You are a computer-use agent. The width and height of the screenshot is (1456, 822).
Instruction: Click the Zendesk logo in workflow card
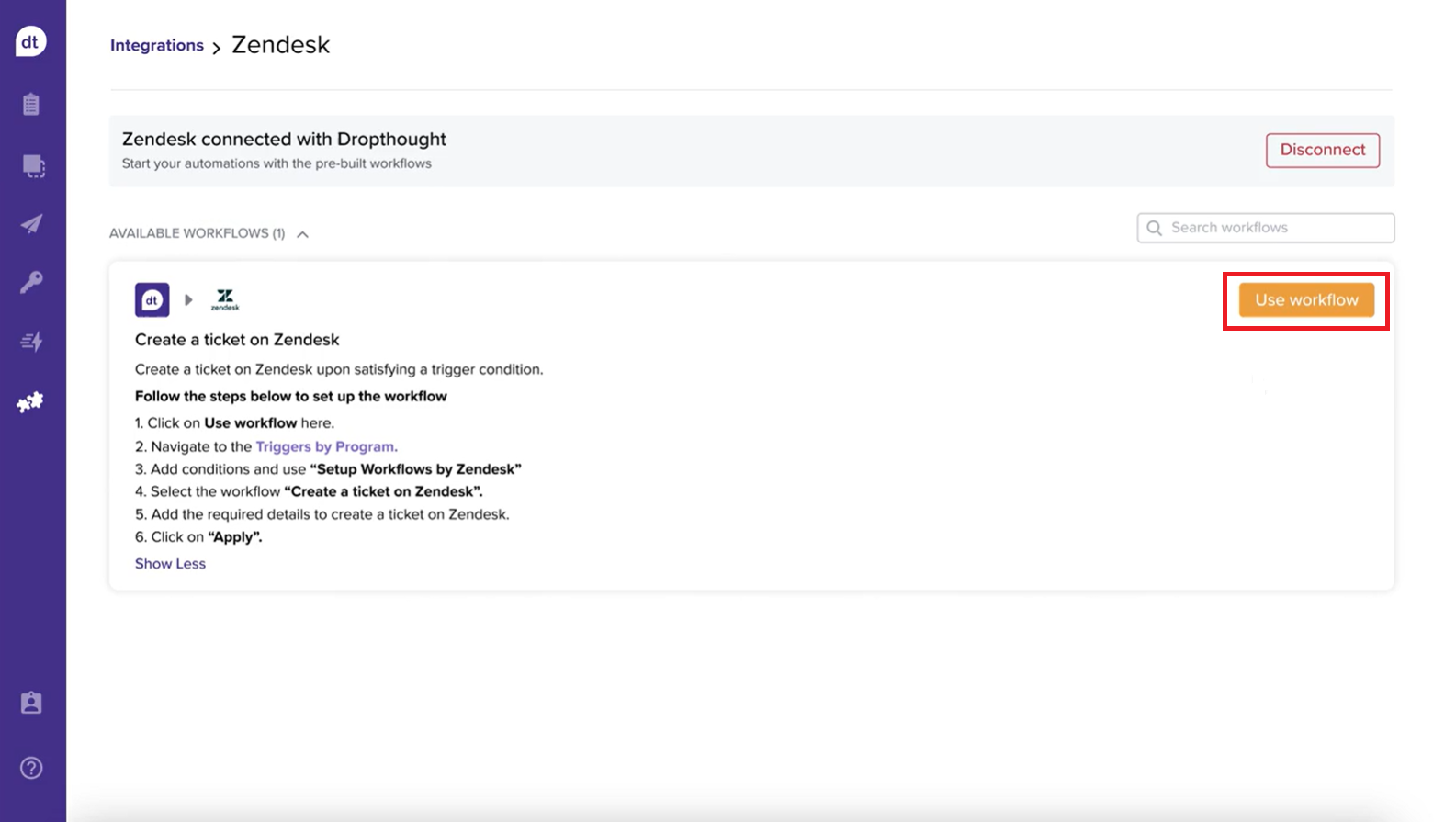[225, 299]
